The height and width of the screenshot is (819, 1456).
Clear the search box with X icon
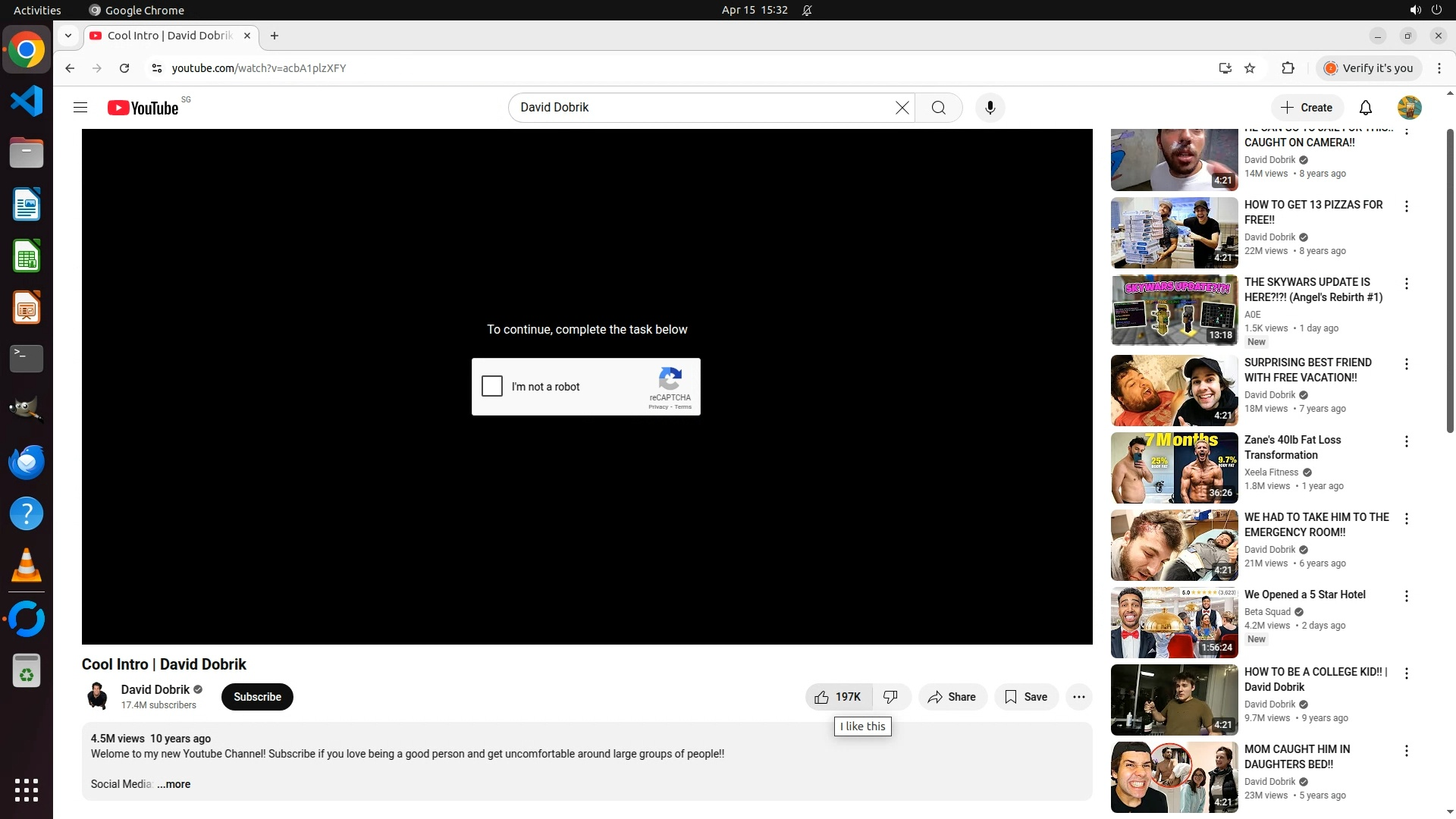click(x=902, y=108)
